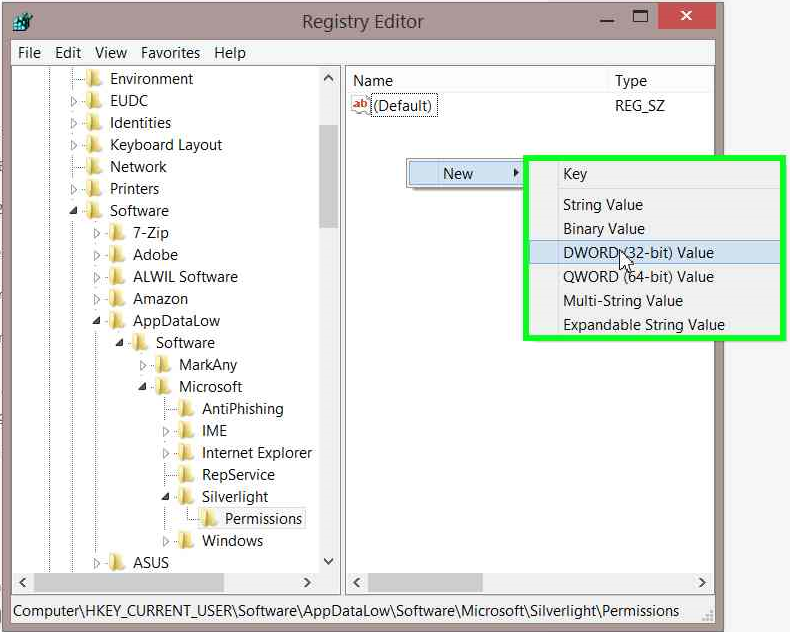Click the Internet Explorer folder icon
Screen dimensions: 790x632
pyautogui.click(x=186, y=453)
